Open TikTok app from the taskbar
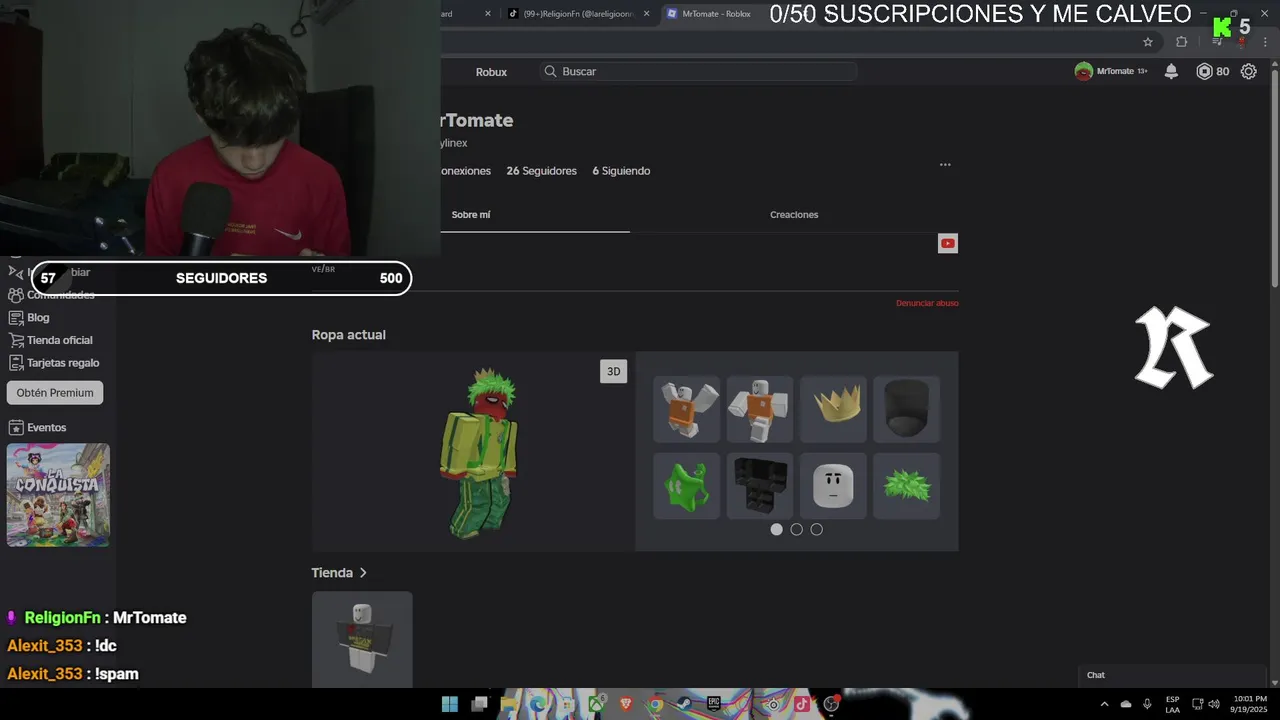 (802, 704)
